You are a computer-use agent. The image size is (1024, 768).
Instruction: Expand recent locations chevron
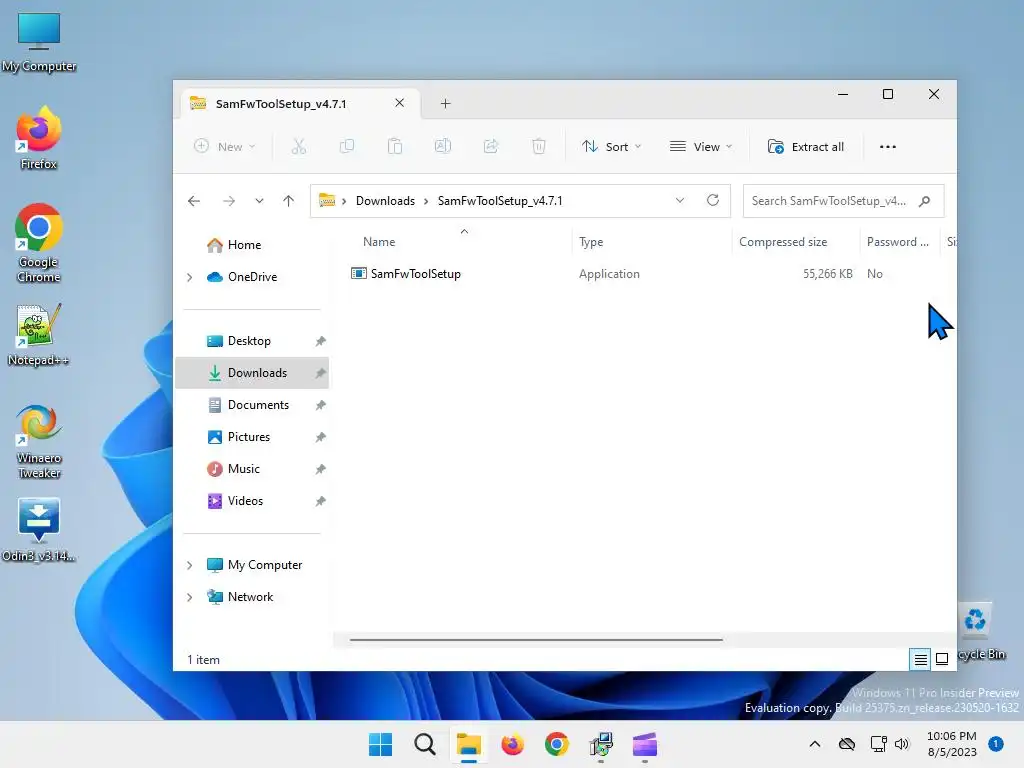[259, 201]
